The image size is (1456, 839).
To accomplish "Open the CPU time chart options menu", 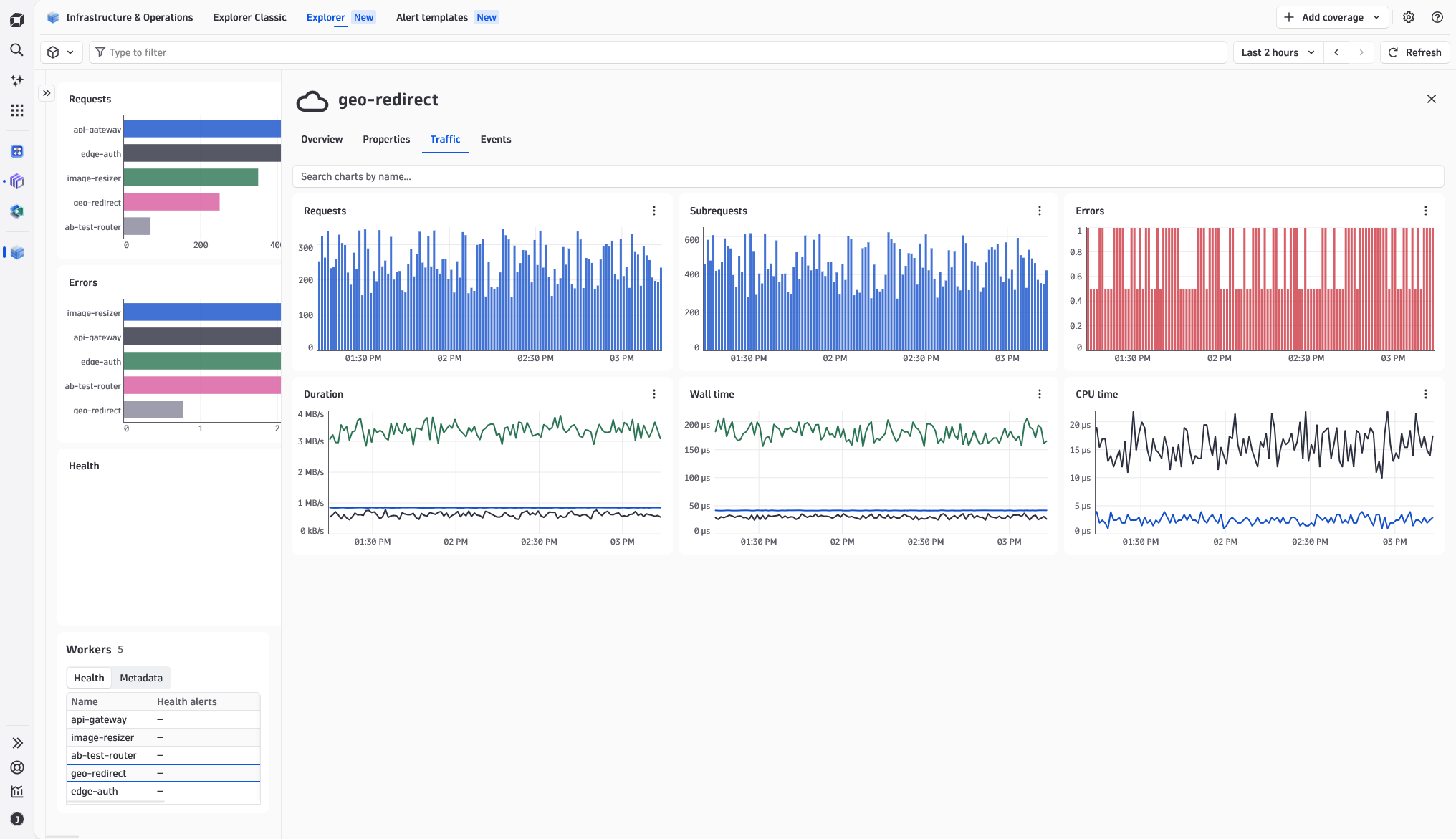I will (x=1426, y=394).
